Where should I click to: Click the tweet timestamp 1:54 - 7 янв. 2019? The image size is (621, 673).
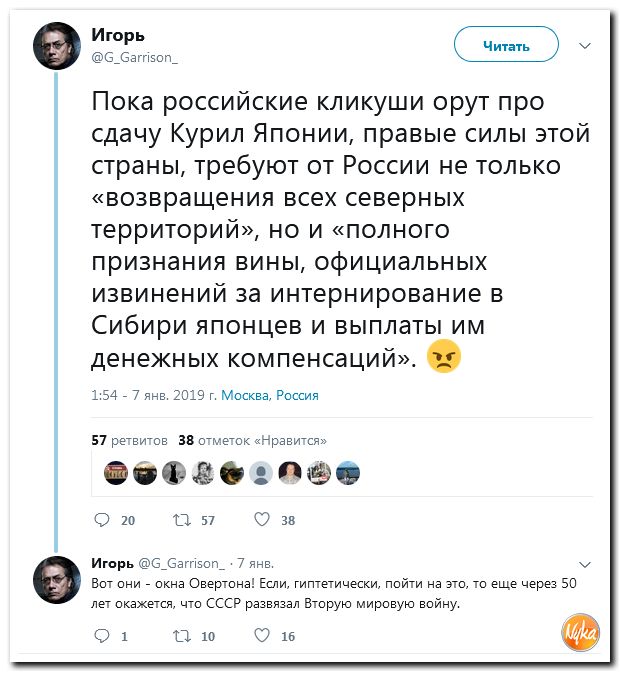click(x=154, y=395)
